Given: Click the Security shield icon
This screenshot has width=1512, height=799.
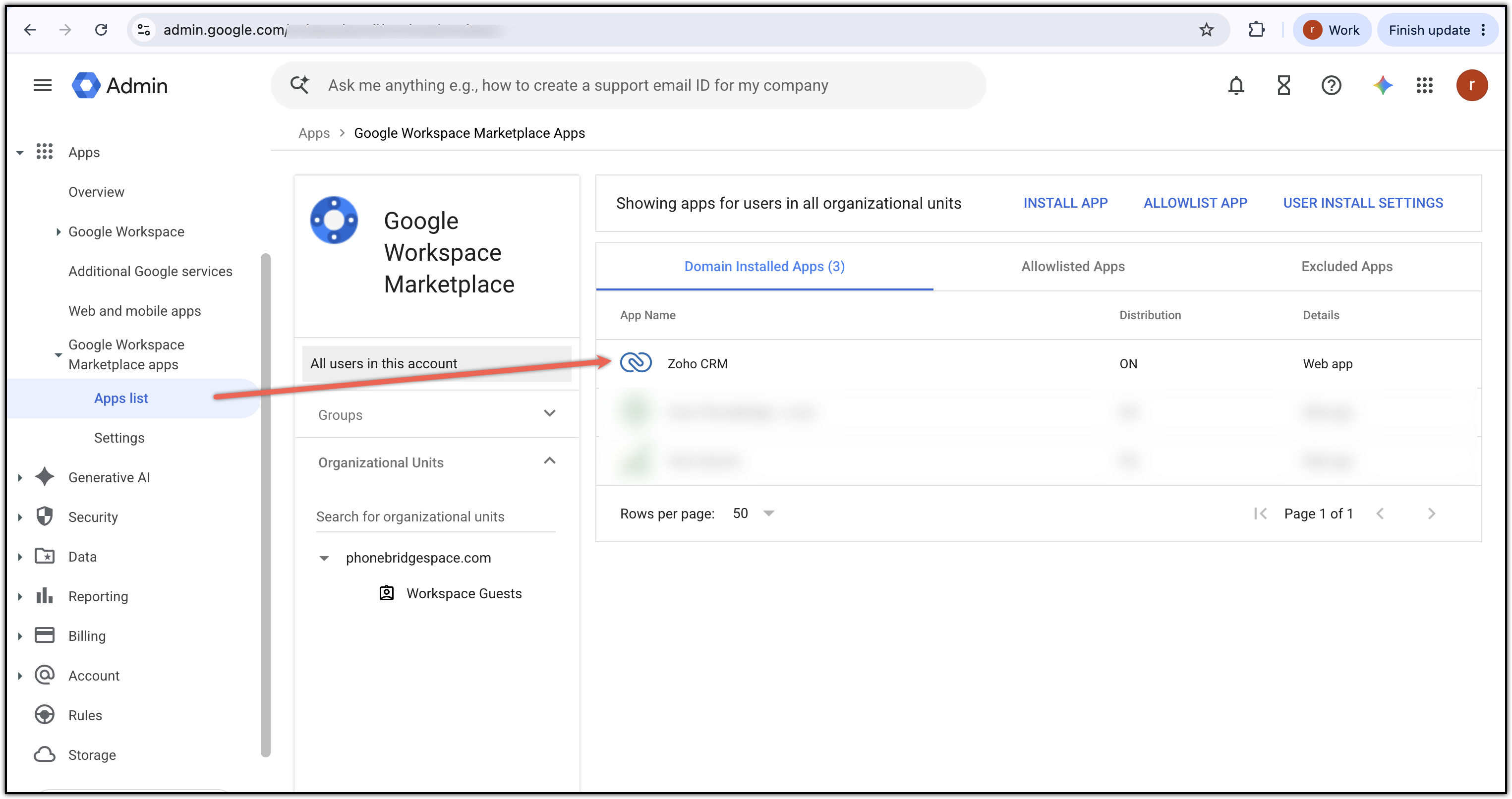Looking at the screenshot, I should (45, 516).
